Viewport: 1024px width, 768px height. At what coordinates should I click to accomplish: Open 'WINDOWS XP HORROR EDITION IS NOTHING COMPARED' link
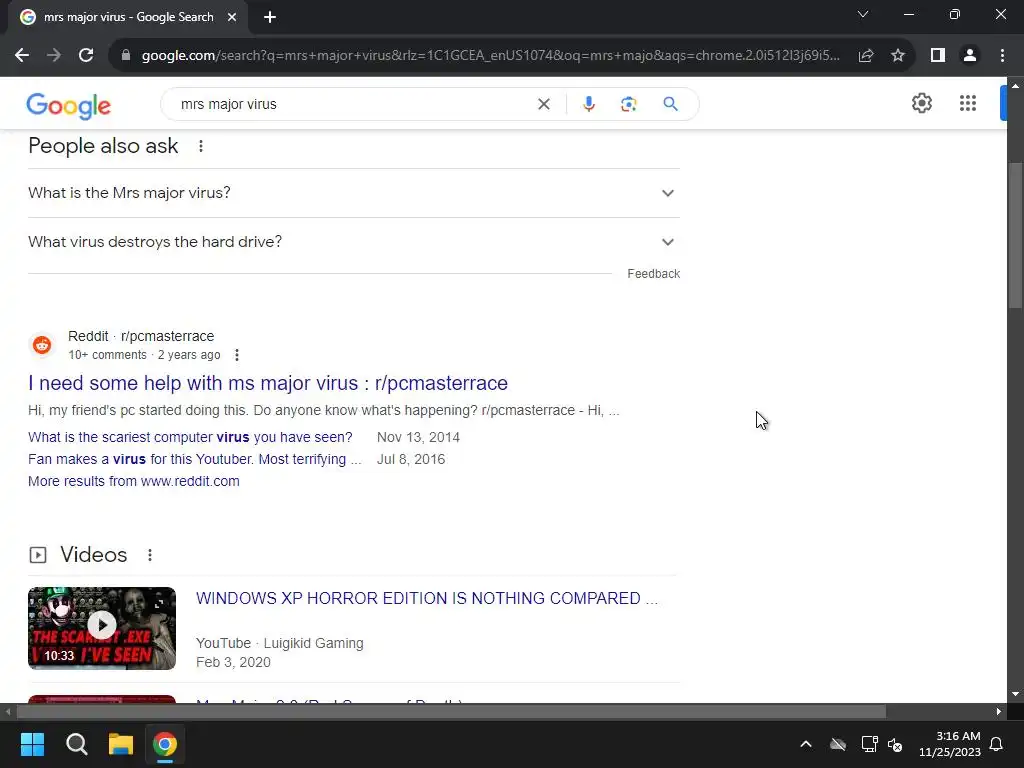(x=427, y=599)
